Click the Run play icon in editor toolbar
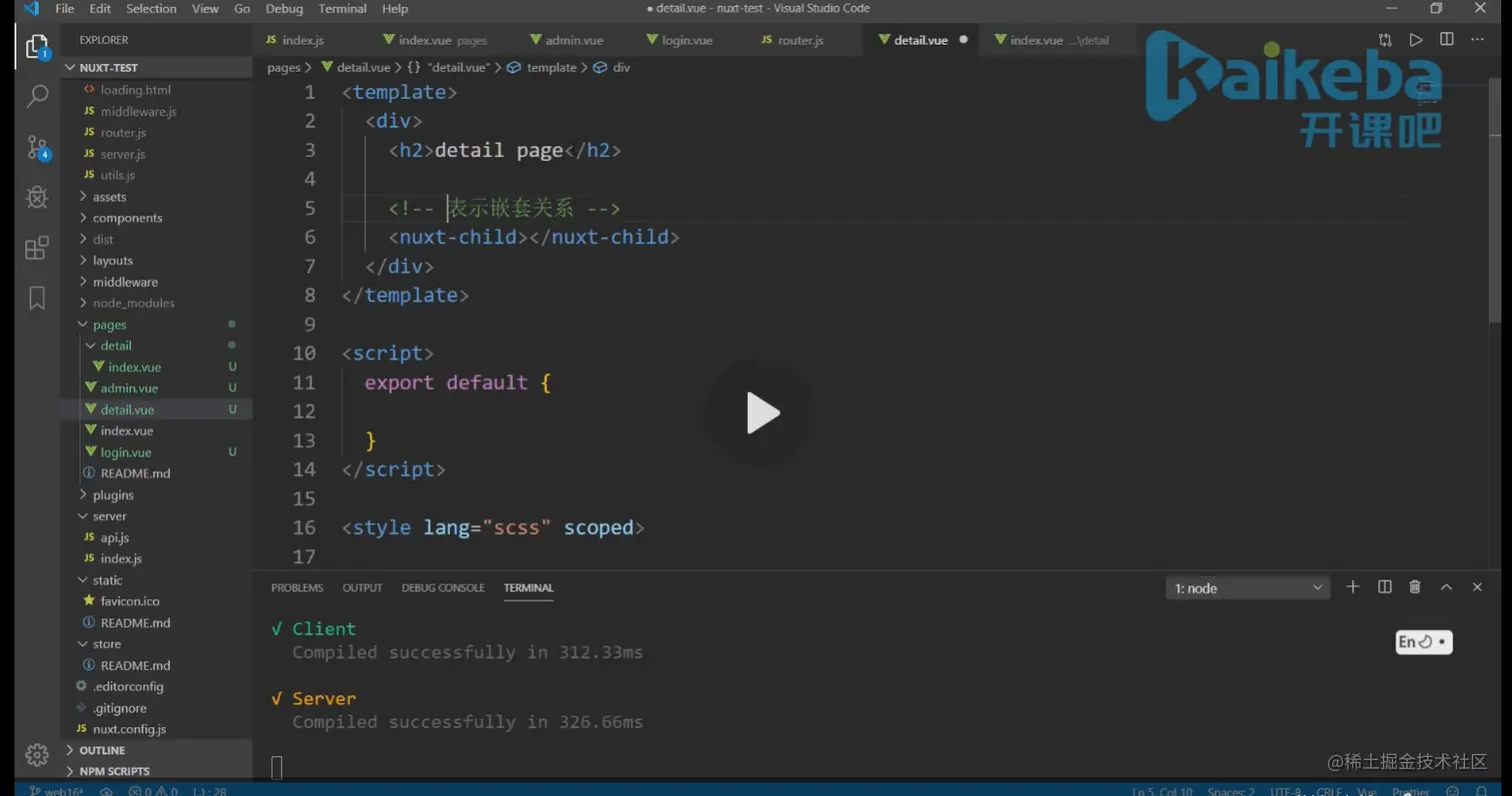 tap(1416, 40)
